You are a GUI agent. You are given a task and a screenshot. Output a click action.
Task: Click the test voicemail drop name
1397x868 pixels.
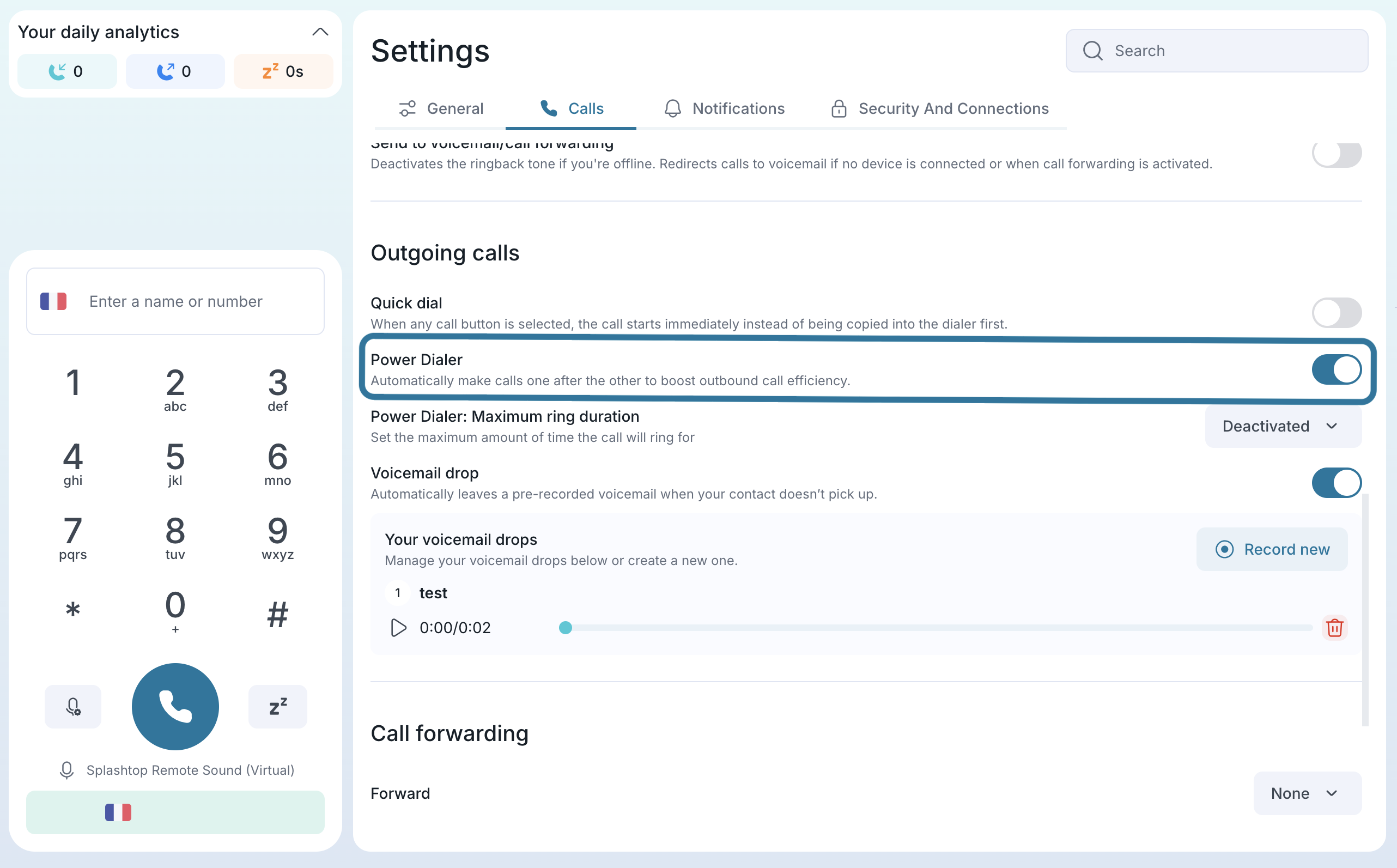[x=433, y=592]
